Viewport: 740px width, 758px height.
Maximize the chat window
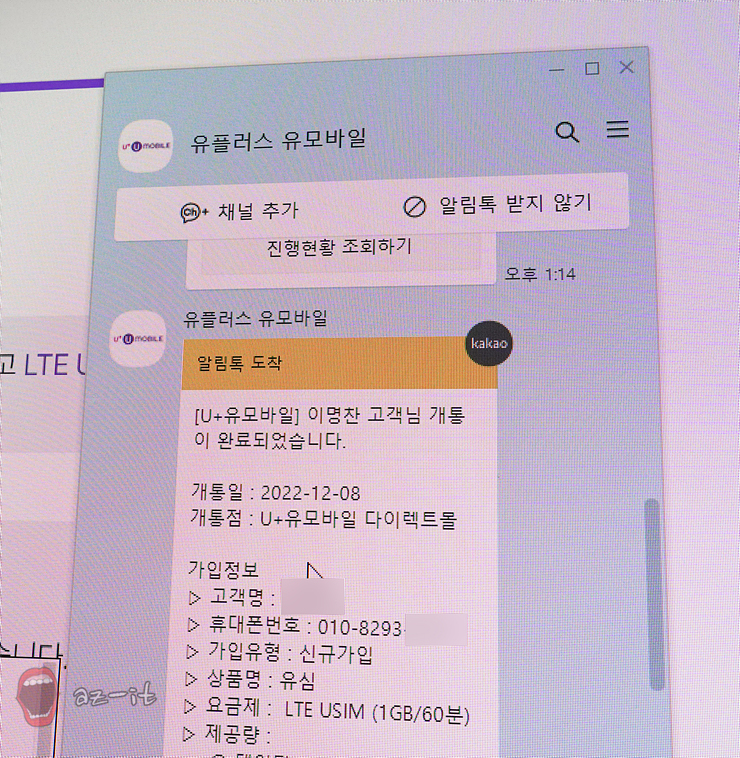click(592, 68)
